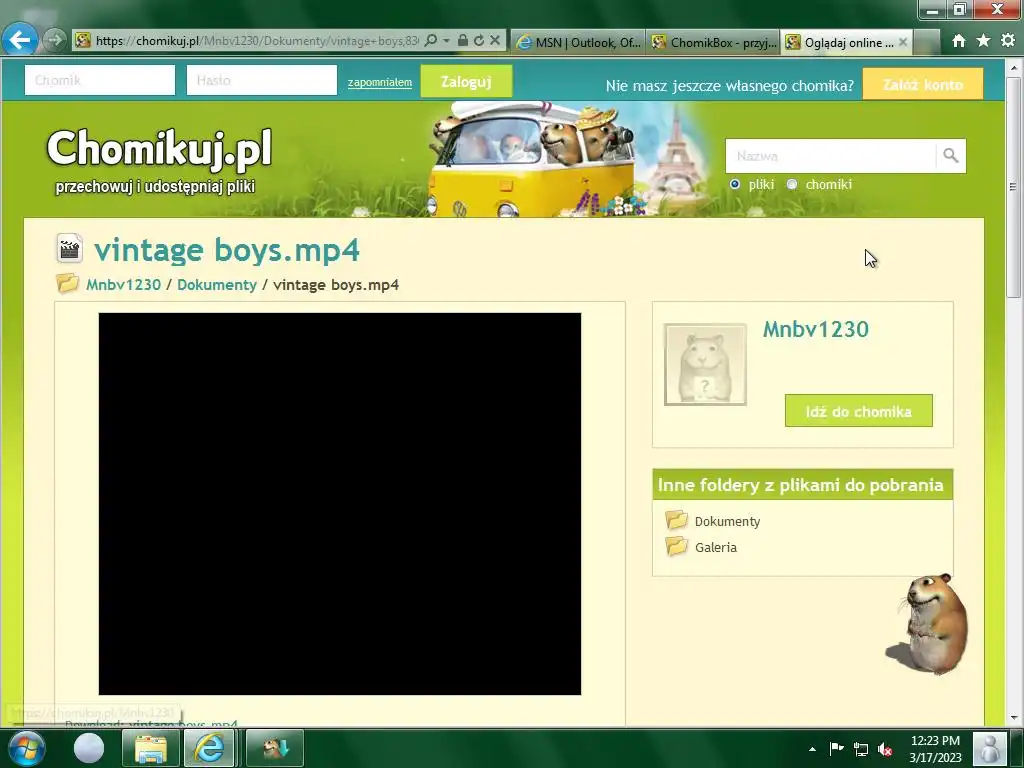
Task: Click the Idź do chomika button
Action: tap(859, 411)
